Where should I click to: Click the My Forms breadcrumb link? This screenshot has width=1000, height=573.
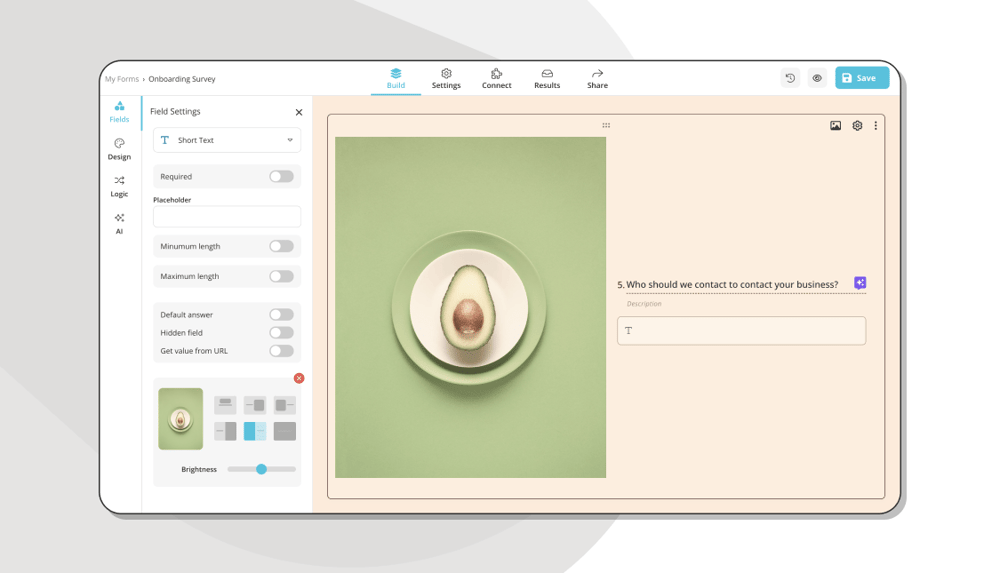tap(122, 79)
